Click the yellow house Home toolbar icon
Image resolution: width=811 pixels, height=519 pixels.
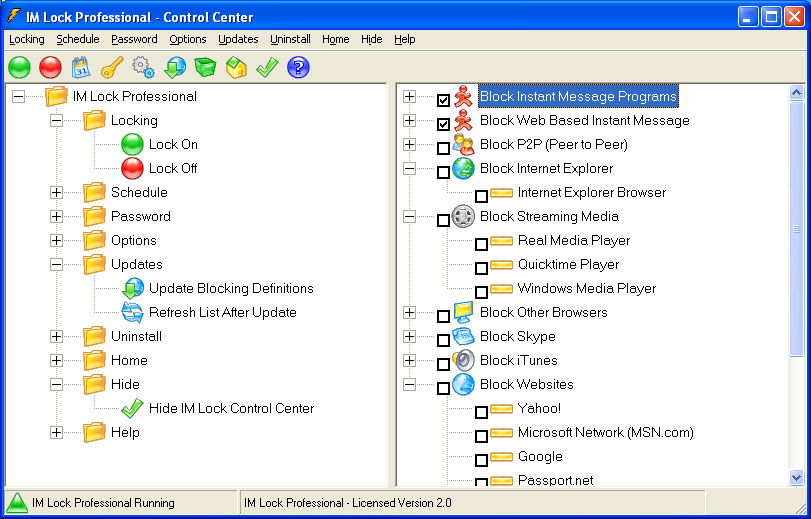point(236,67)
